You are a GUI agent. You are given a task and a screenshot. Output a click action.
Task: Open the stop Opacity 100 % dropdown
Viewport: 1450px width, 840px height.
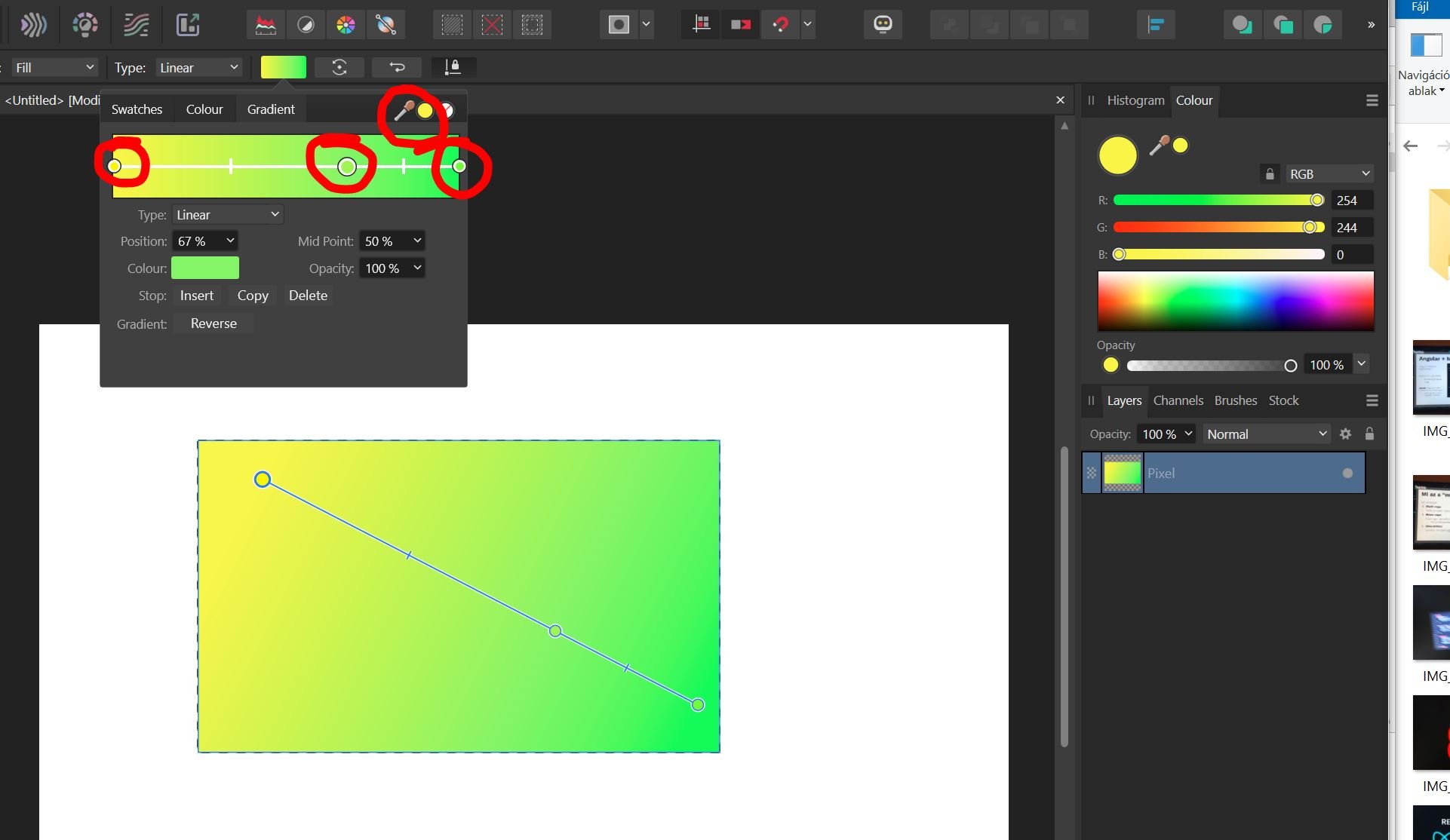(392, 268)
